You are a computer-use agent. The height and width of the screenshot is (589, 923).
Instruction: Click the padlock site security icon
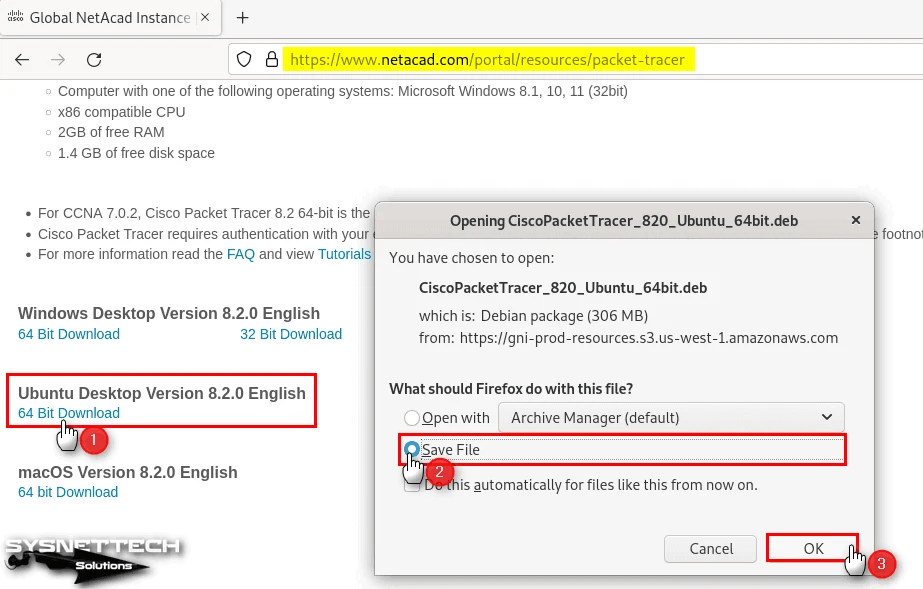tap(270, 60)
